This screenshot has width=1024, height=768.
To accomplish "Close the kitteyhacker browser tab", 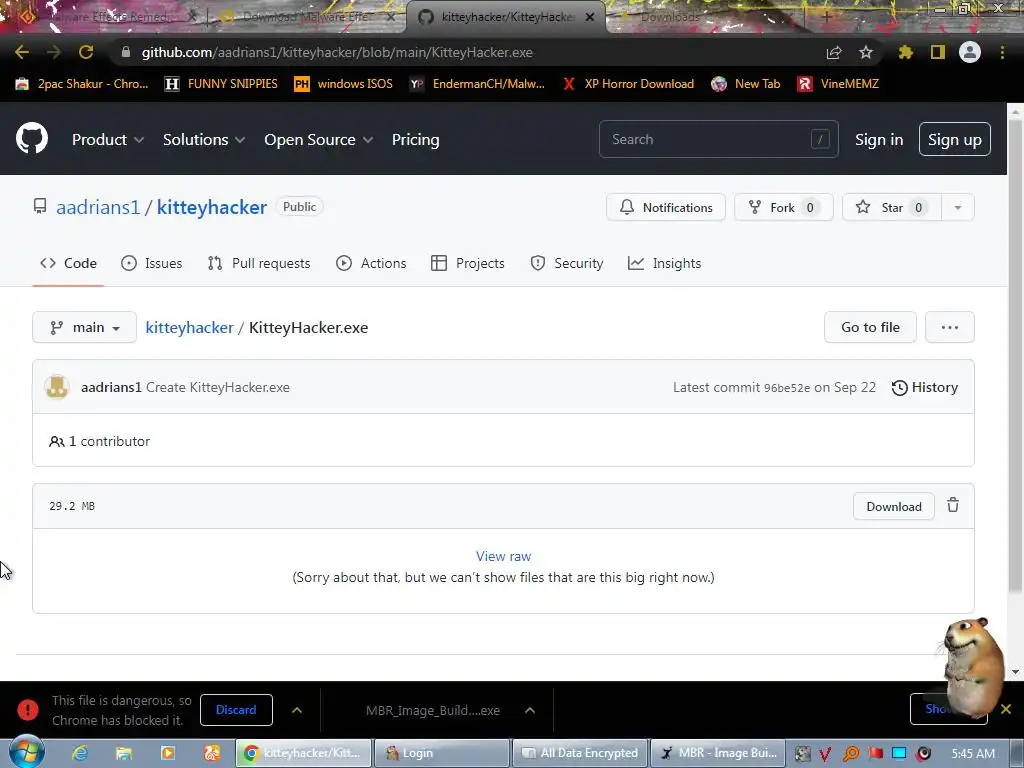I will pyautogui.click(x=590, y=17).
